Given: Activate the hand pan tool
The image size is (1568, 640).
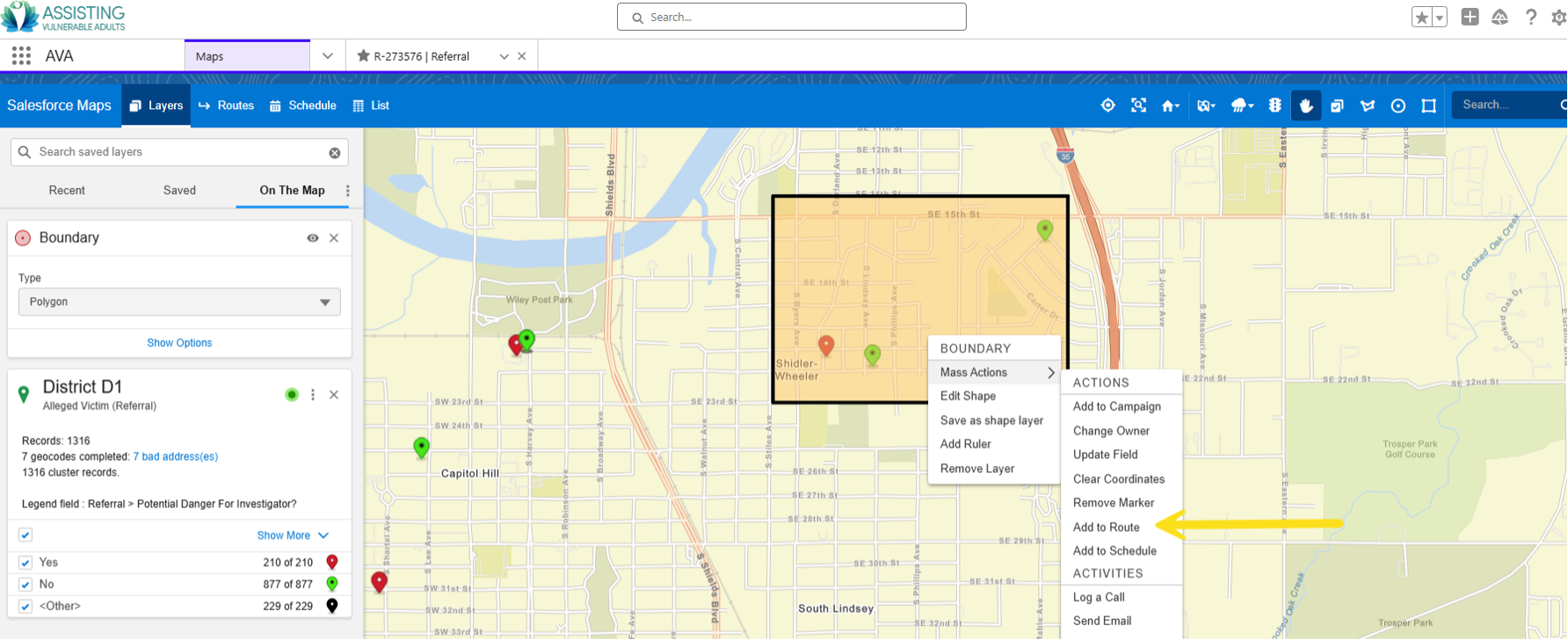Looking at the screenshot, I should (x=1306, y=105).
